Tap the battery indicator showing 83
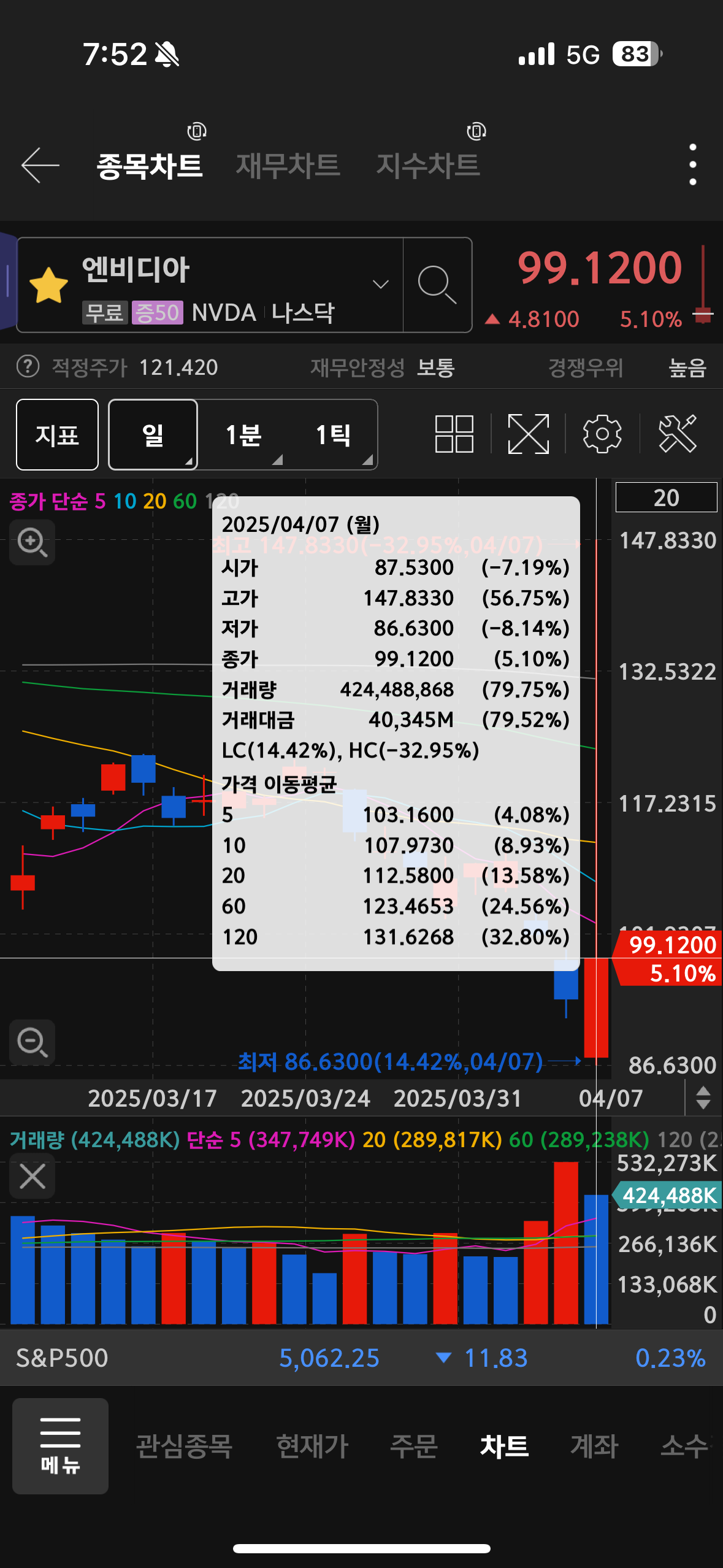Image resolution: width=723 pixels, height=1568 pixels. 637,54
